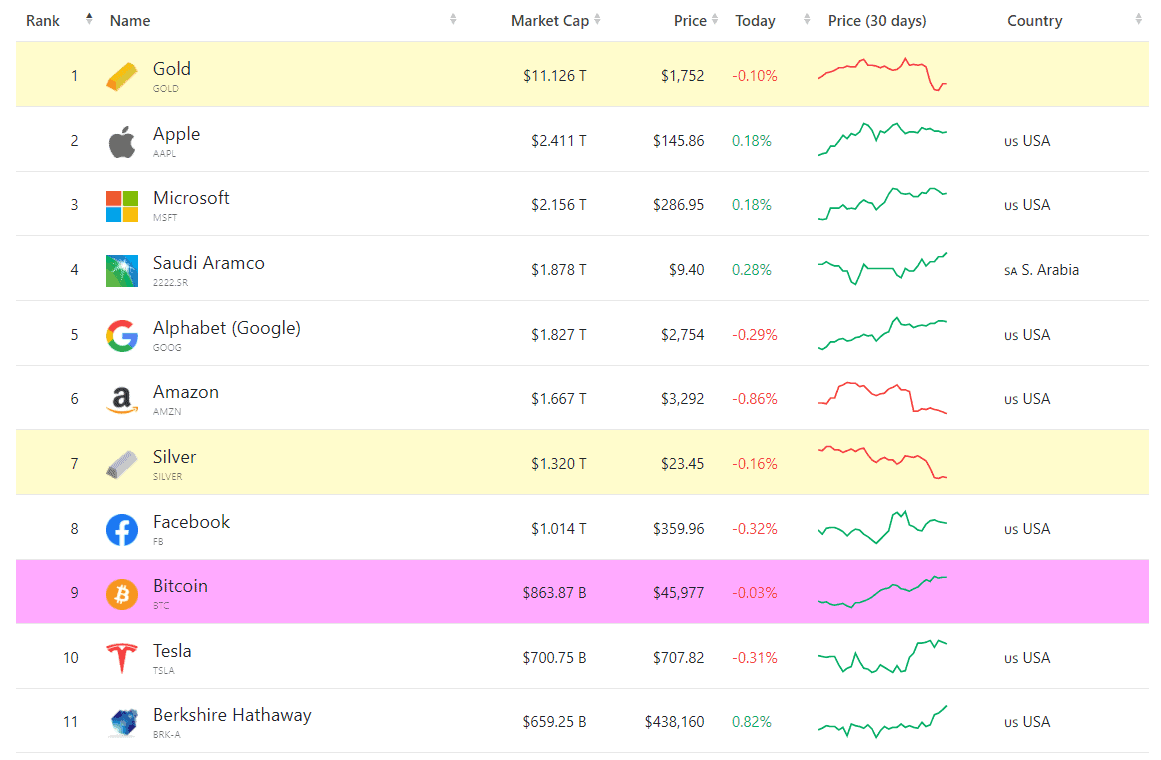
Task: Click Berkshire Hathaway's 30-day chart
Action: (882, 721)
